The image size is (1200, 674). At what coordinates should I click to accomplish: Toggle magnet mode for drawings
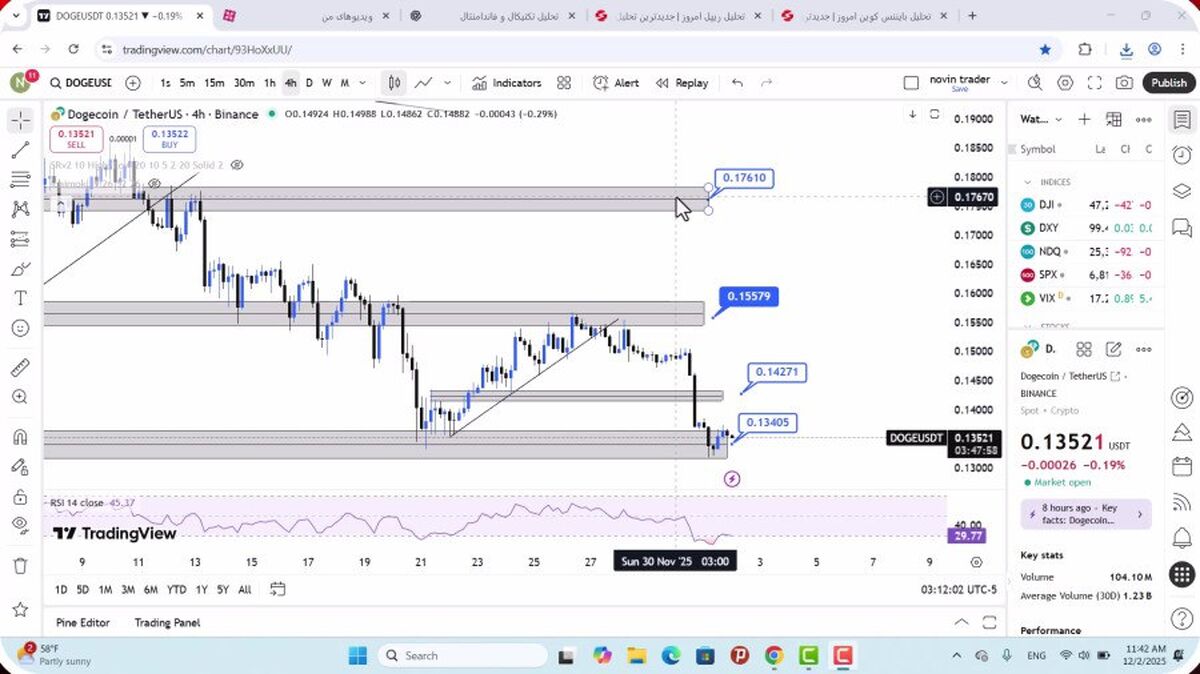(20, 437)
